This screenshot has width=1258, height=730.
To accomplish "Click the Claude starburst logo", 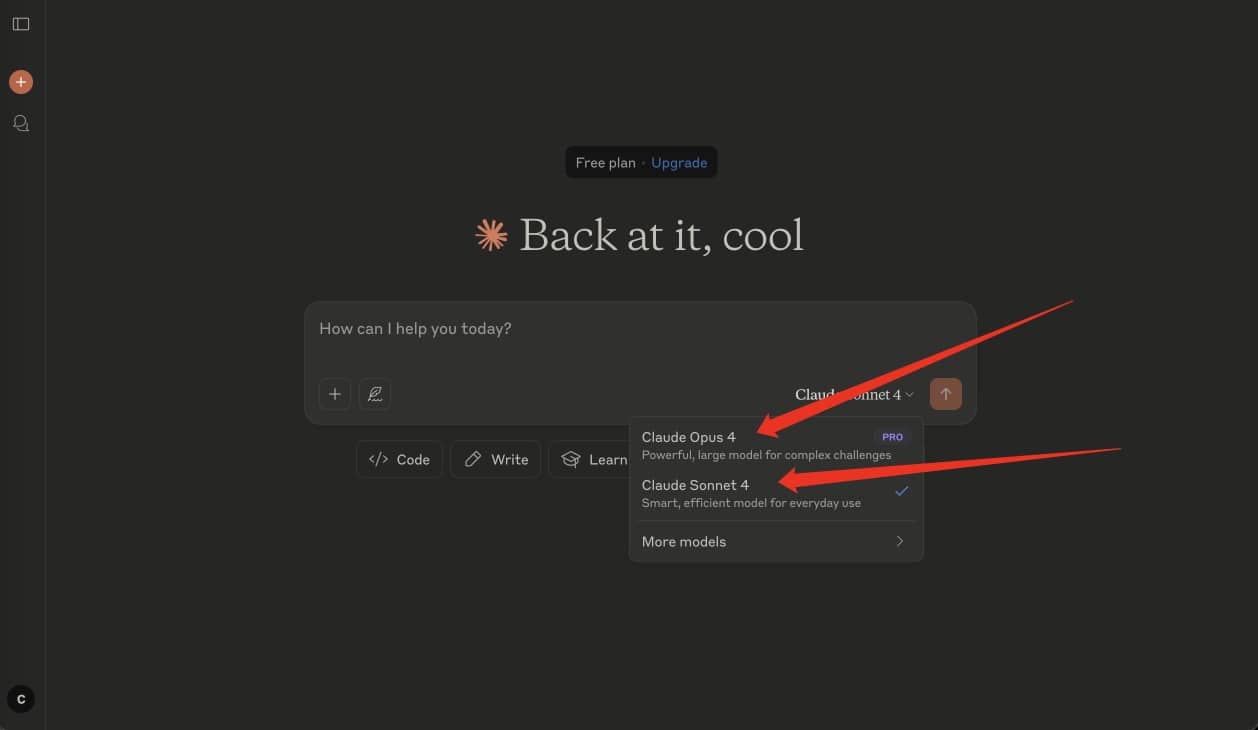I will [491, 235].
